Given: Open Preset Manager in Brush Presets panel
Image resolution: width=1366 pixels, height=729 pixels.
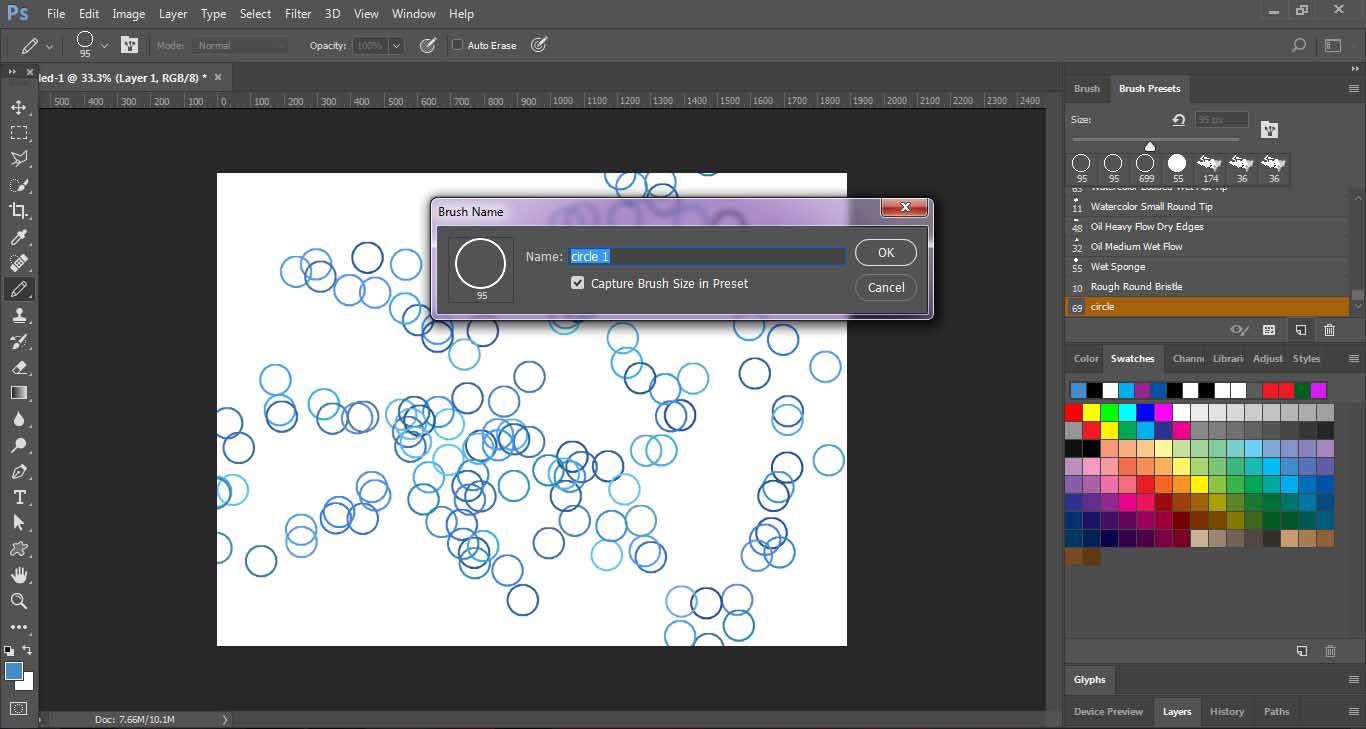Looking at the screenshot, I should (x=1269, y=329).
